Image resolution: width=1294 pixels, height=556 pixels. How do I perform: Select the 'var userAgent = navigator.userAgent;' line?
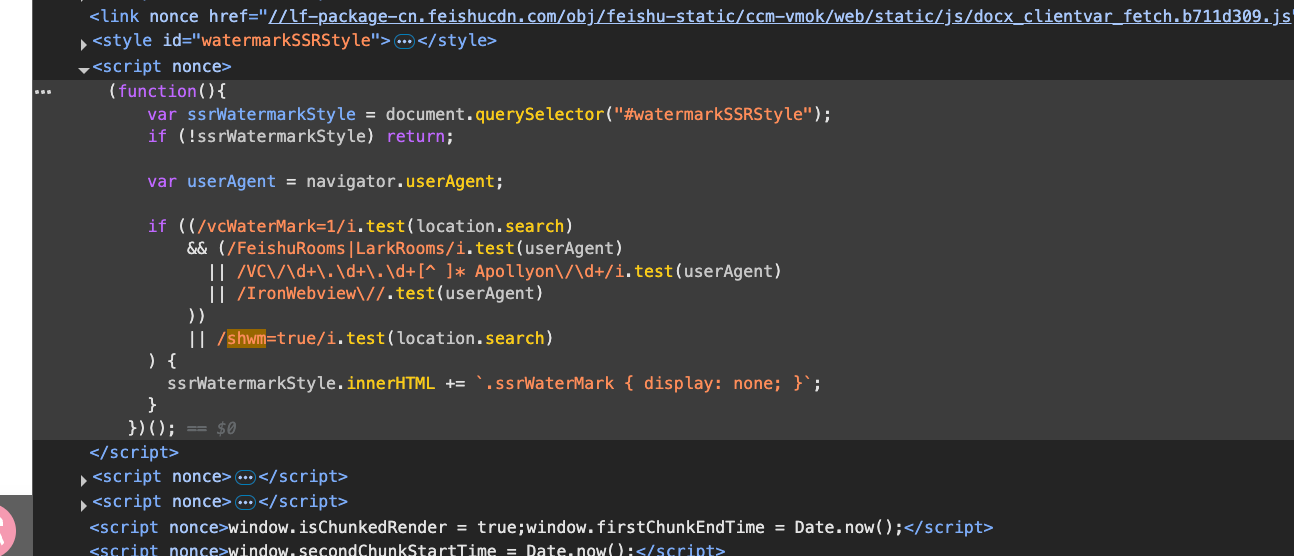[326, 181]
